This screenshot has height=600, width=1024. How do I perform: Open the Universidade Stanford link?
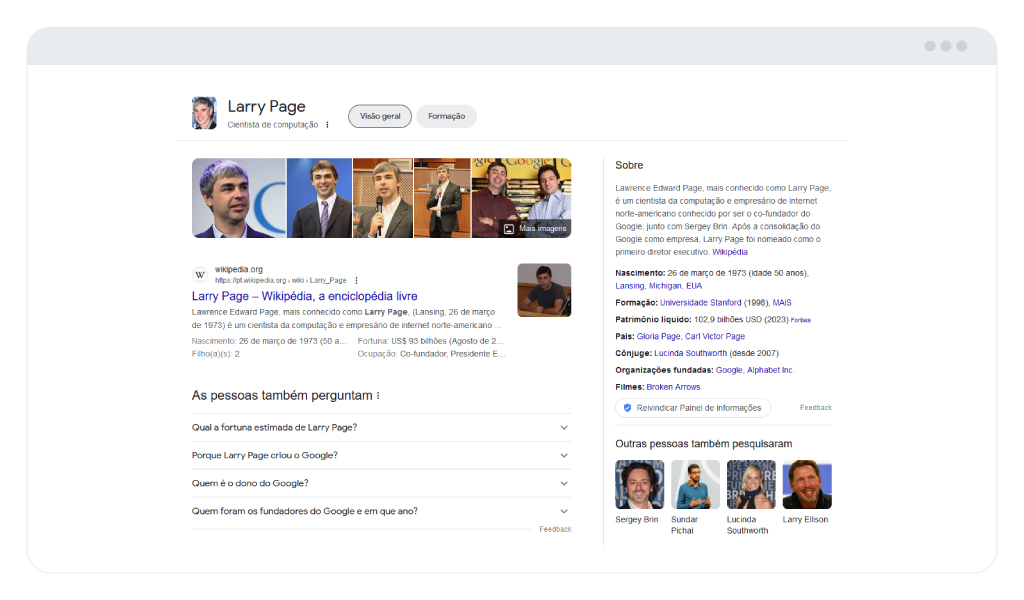[700, 303]
